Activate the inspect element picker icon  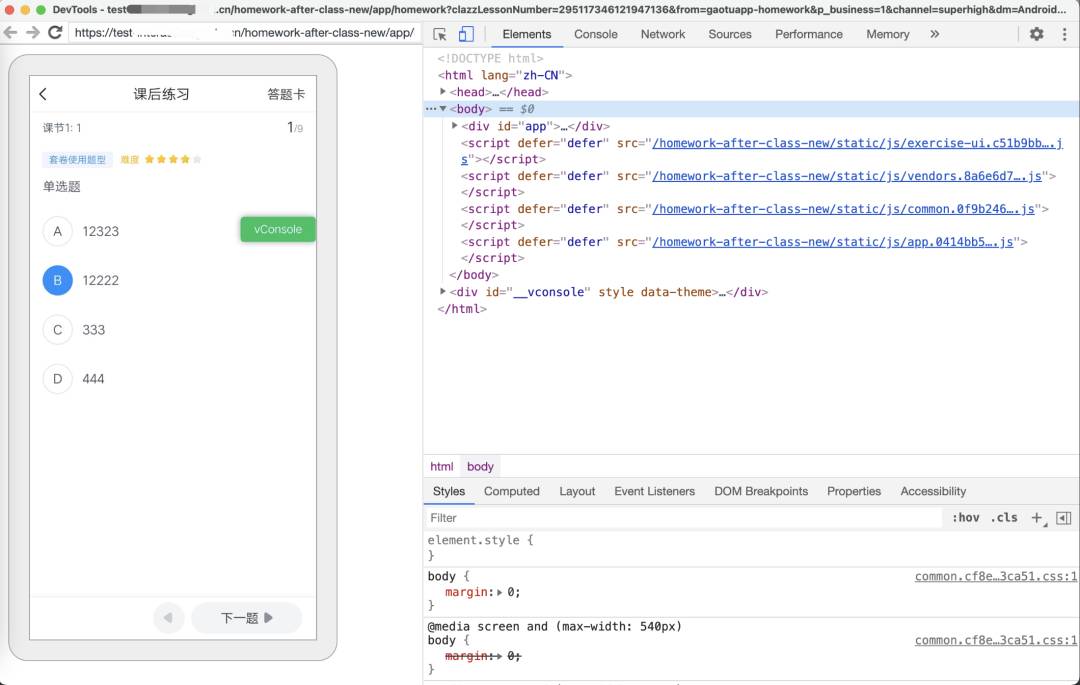(x=439, y=34)
